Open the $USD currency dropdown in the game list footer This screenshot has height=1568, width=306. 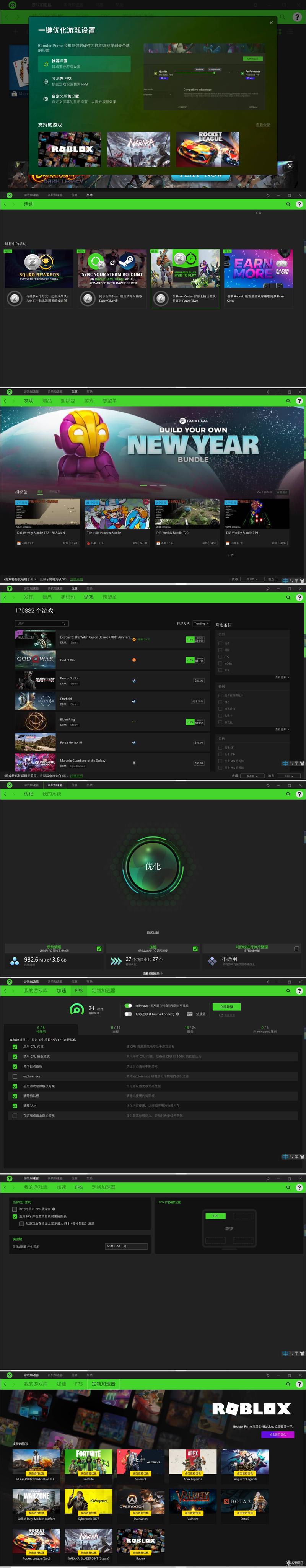pos(252,776)
